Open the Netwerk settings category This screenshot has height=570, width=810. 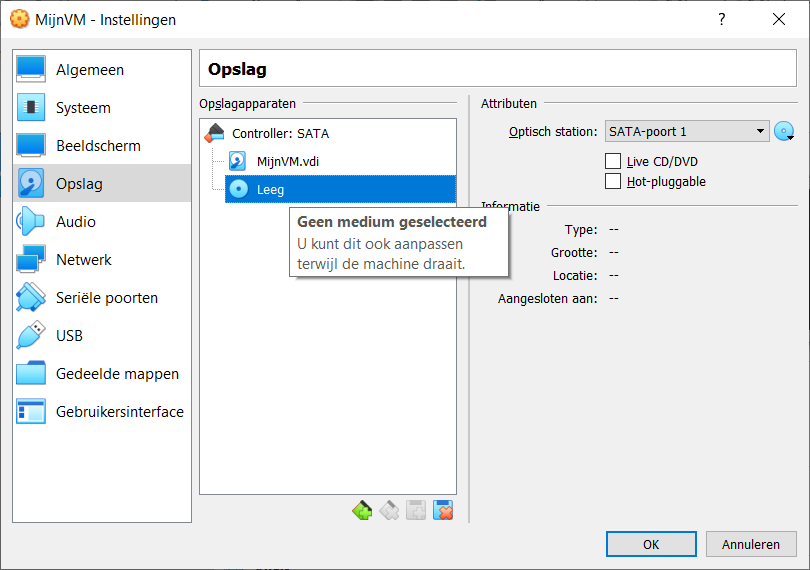click(84, 260)
